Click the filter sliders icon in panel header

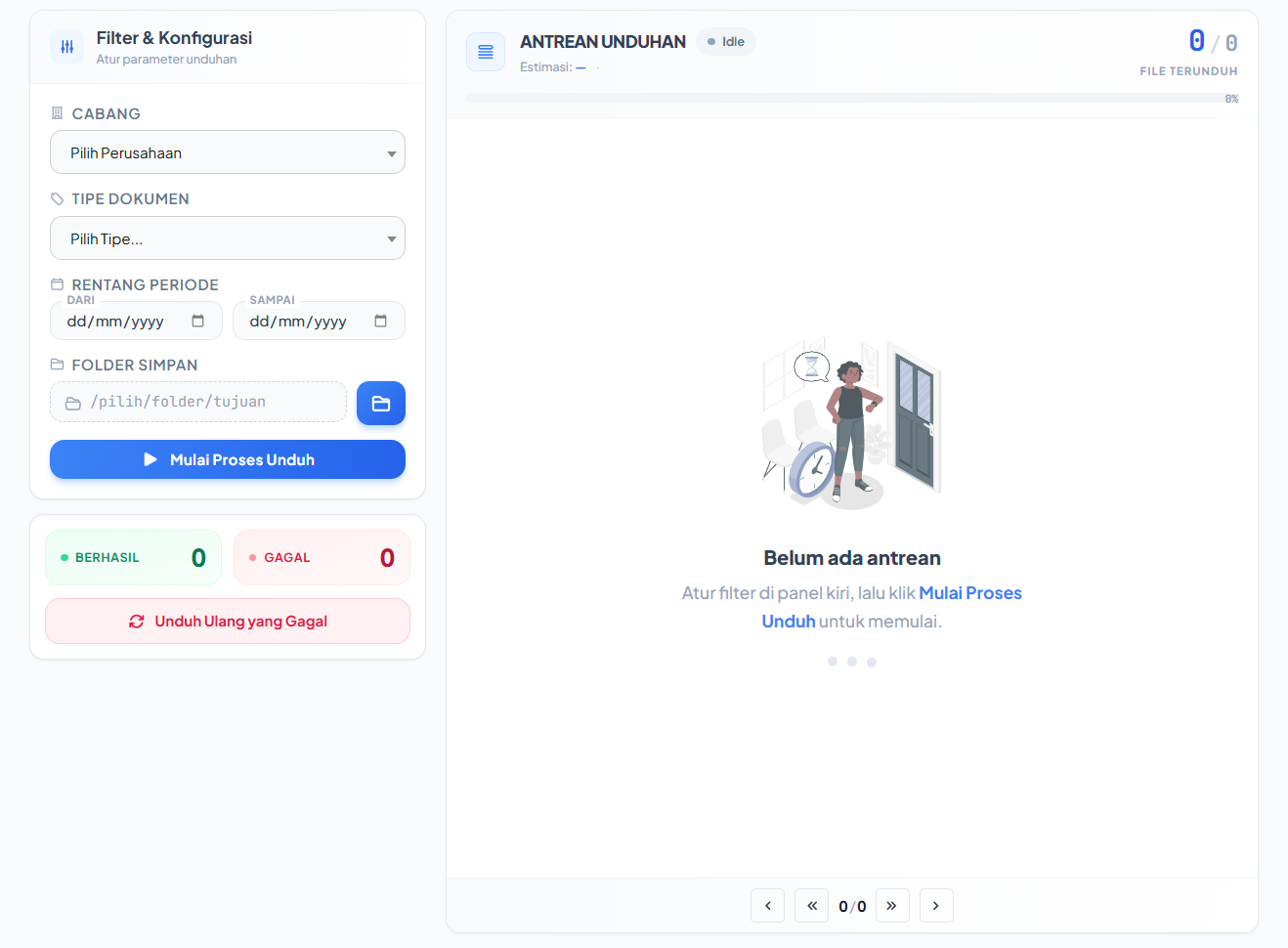tap(66, 47)
